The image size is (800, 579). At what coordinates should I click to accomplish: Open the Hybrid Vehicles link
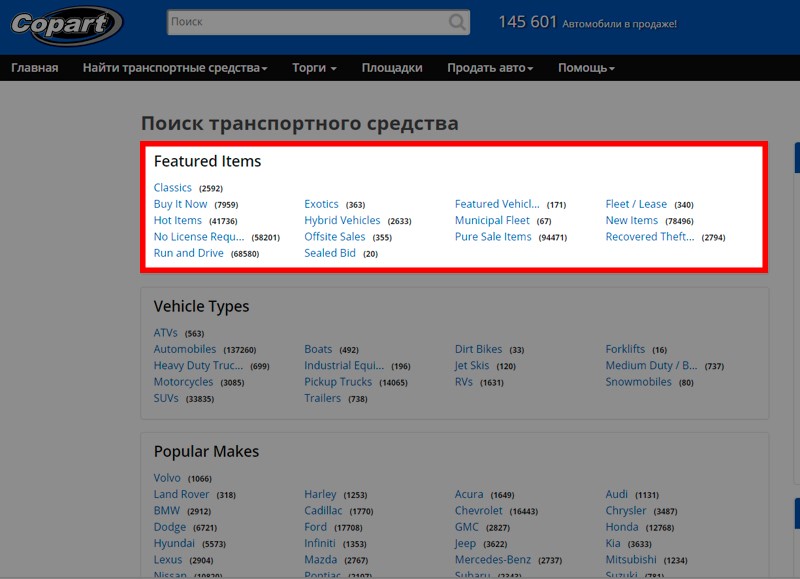[342, 220]
